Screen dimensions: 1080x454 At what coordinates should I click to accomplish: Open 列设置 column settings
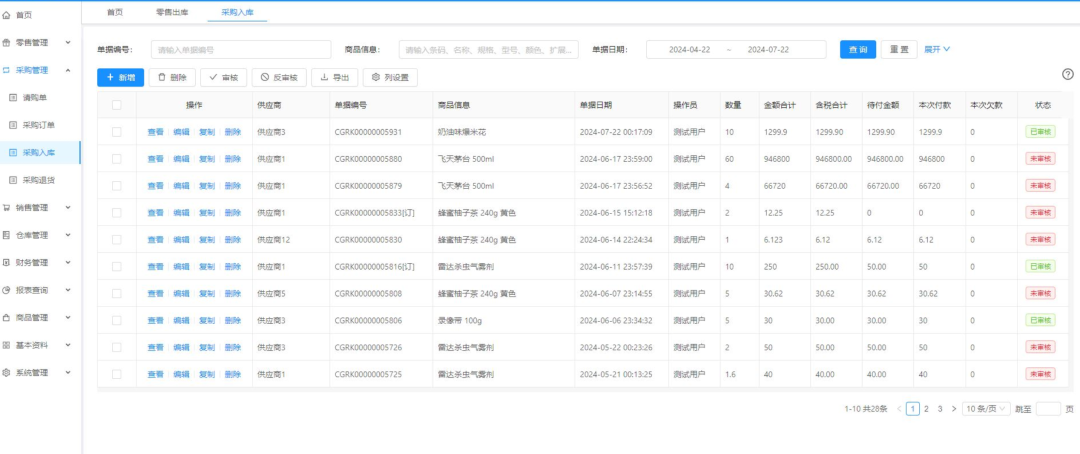(x=390, y=77)
